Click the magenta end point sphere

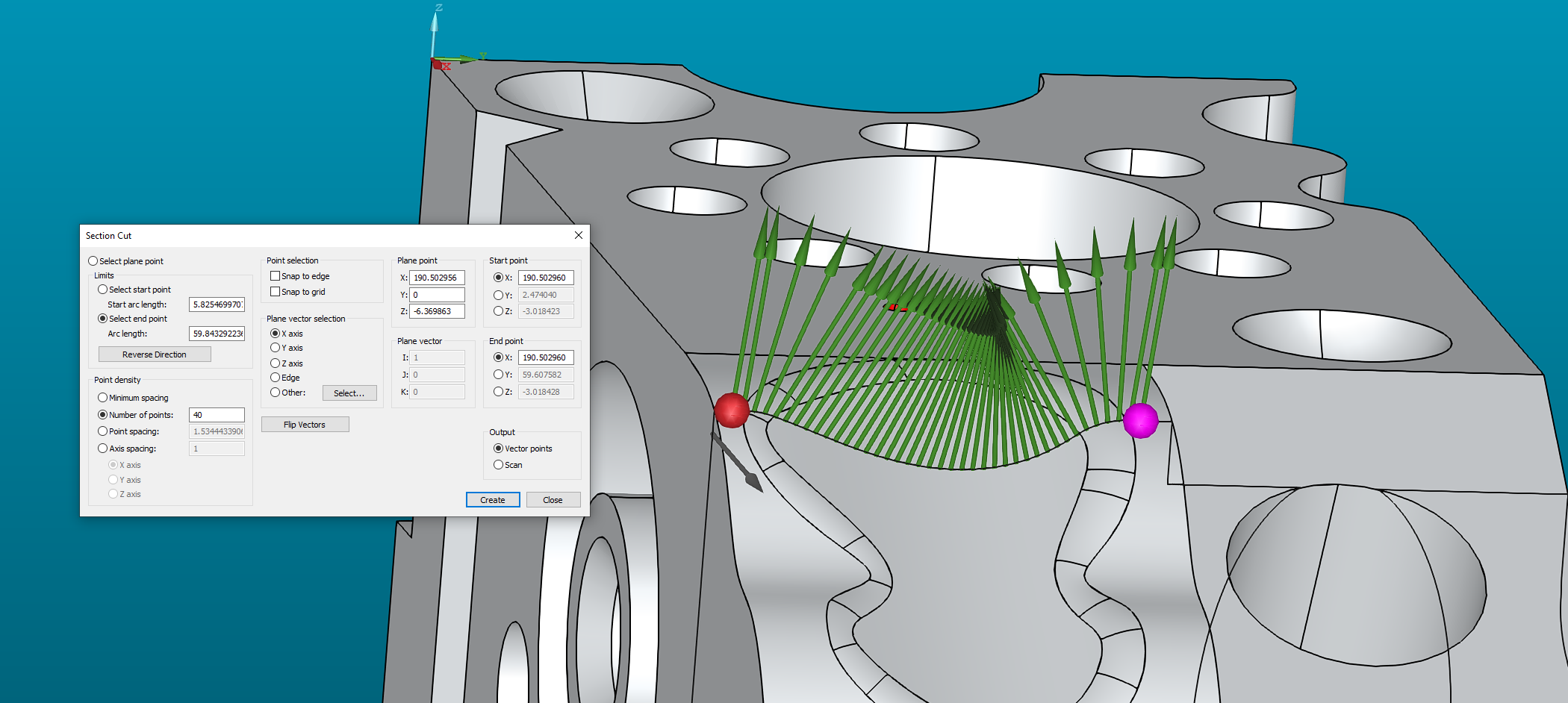pos(1141,420)
